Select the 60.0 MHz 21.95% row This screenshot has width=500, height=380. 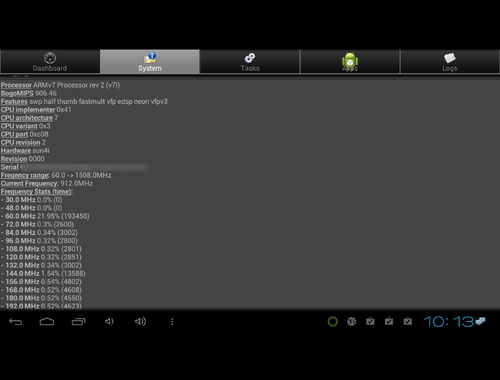click(x=45, y=216)
